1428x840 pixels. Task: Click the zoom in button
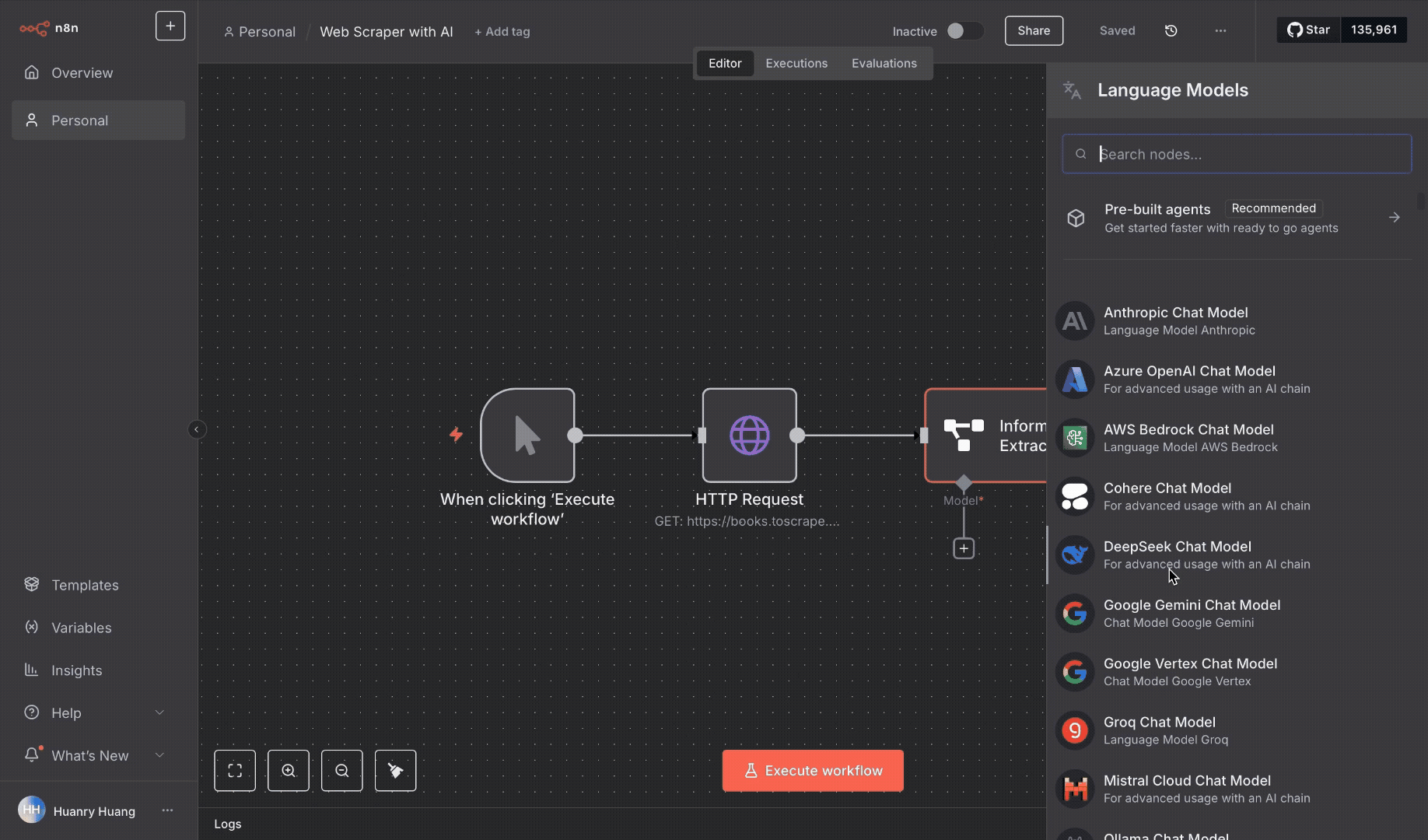[x=289, y=771]
